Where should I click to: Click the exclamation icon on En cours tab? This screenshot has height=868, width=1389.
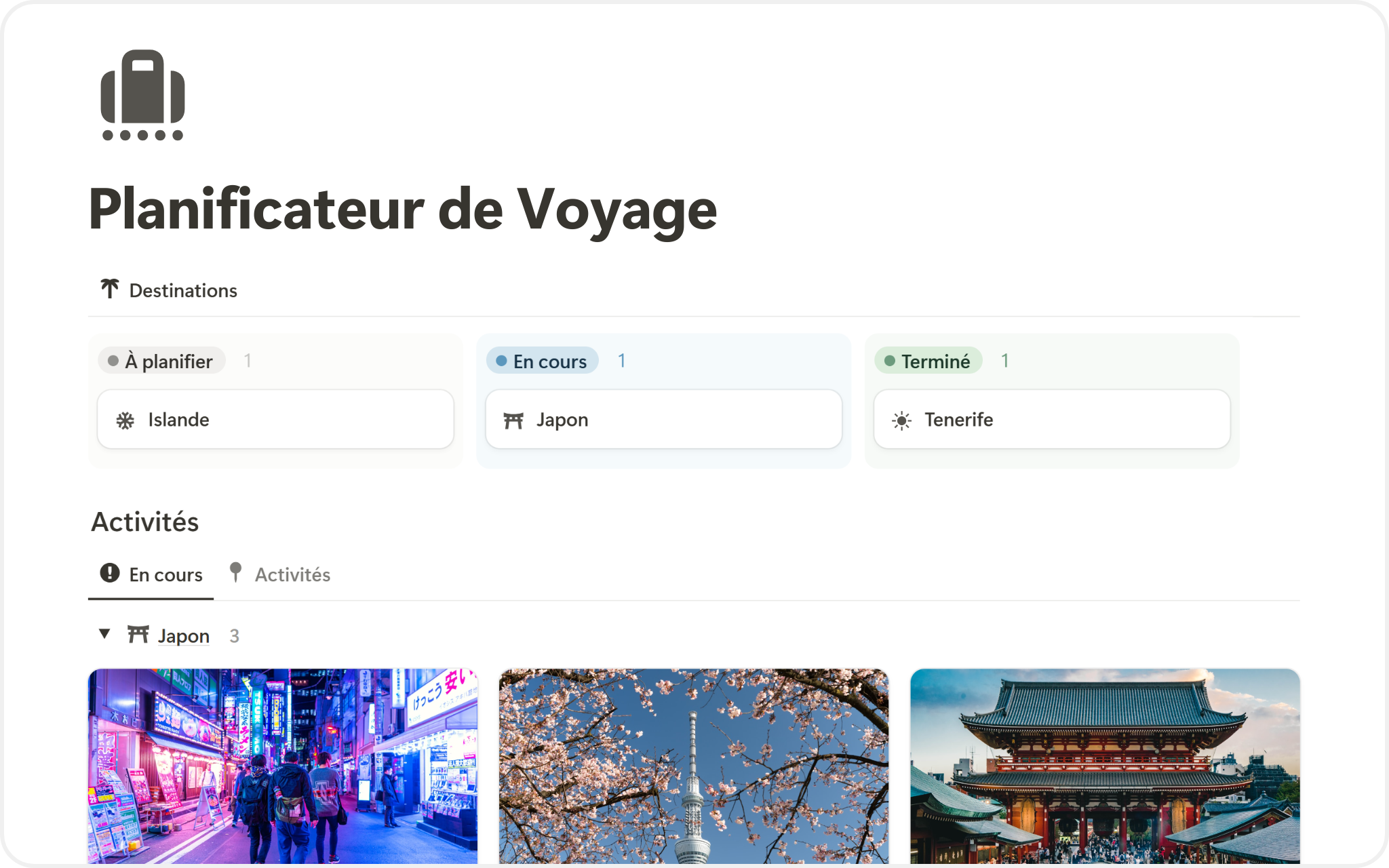(x=110, y=573)
